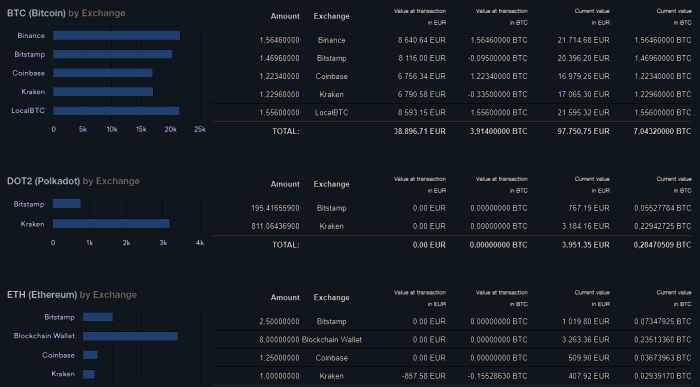Select the Blockchain Wallet row in ETH table
This screenshot has height=387, width=700.
[x=452, y=340]
